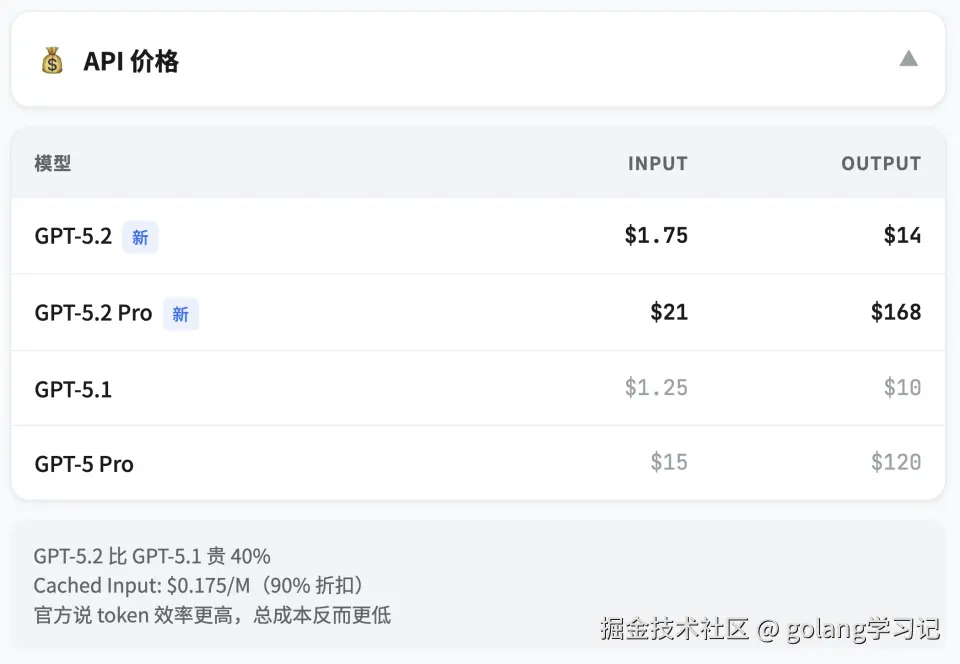Collapse the API 价格 panel arrow
The width and height of the screenshot is (960, 664).
(908, 59)
